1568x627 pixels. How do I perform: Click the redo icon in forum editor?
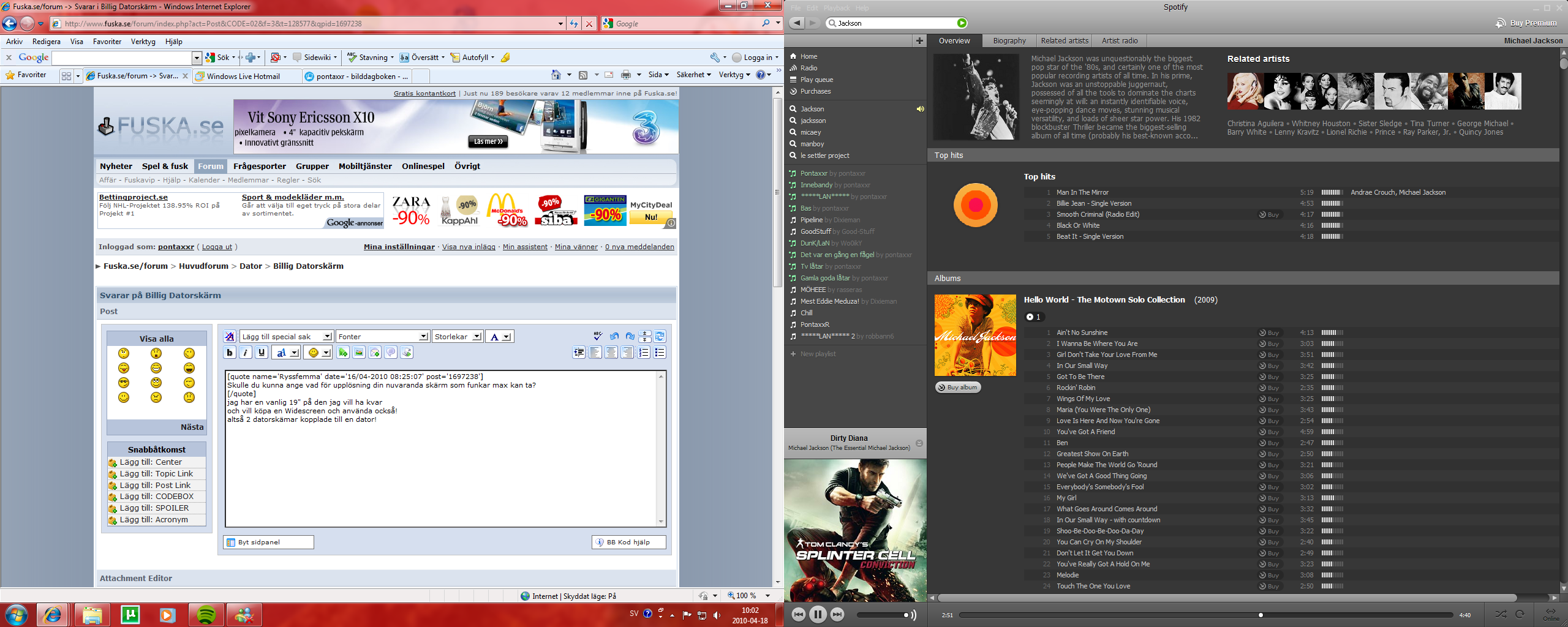(630, 336)
